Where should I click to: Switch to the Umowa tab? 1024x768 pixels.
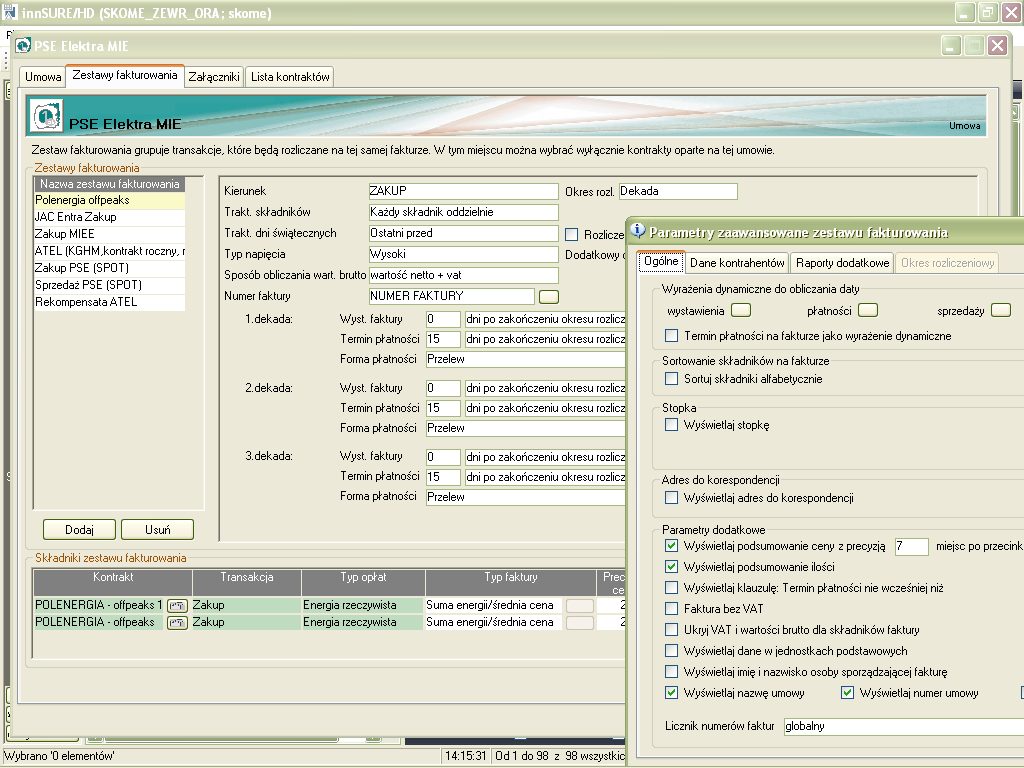pos(43,76)
